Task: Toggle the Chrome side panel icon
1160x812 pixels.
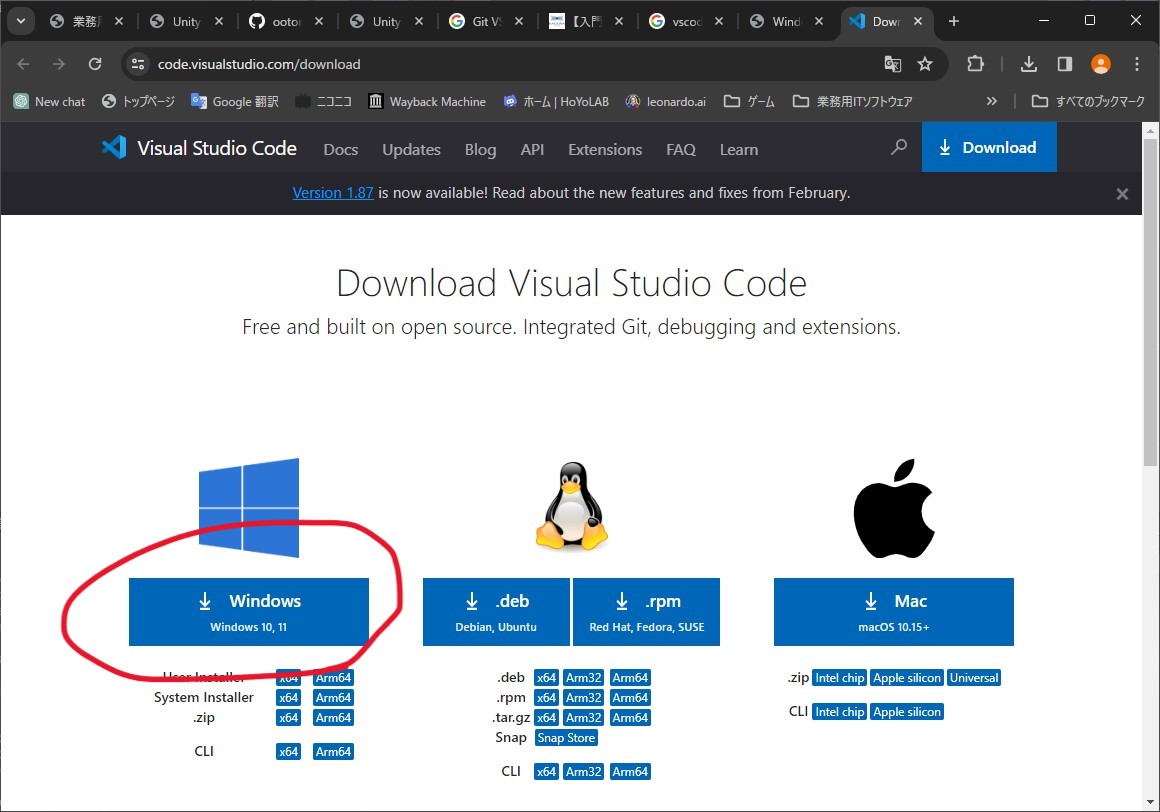Action: [x=1064, y=64]
